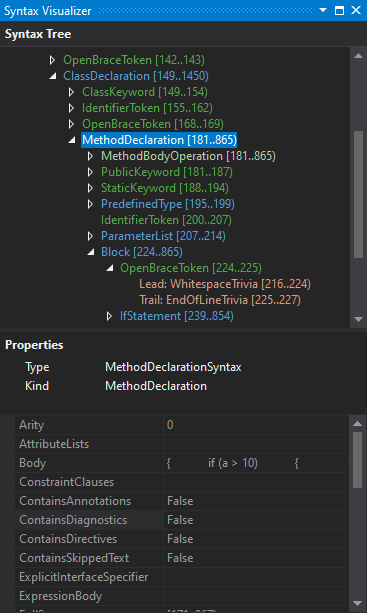
Task: Maximize the Syntax Visualizer panel
Action: (x=339, y=11)
